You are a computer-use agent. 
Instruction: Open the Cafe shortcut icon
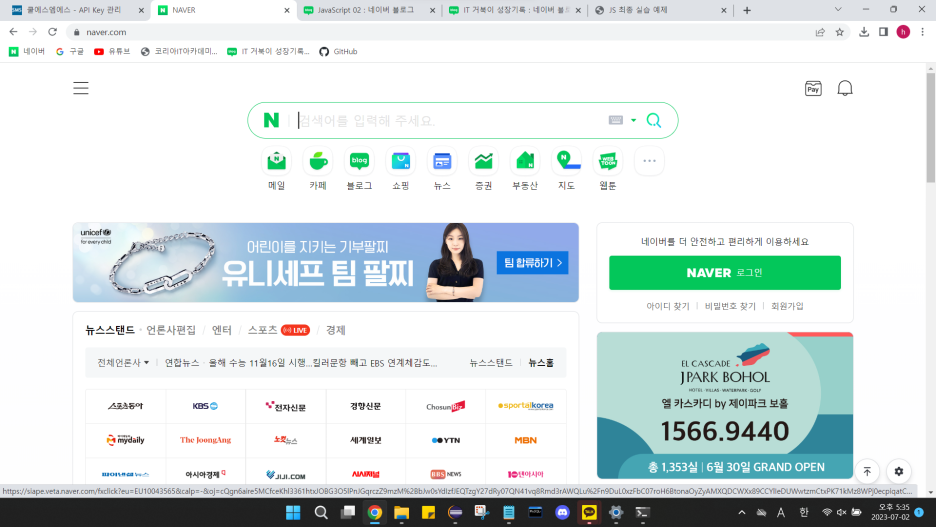coord(318,161)
